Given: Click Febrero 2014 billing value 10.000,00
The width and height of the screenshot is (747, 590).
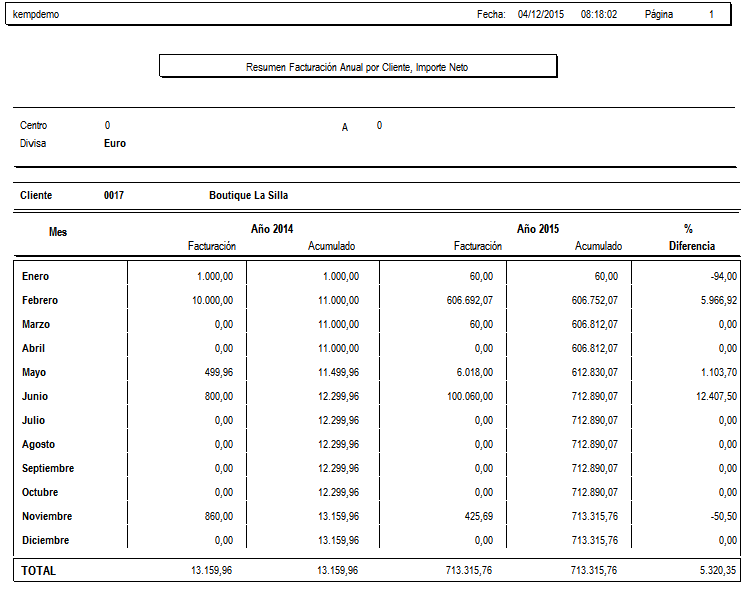Looking at the screenshot, I should click(x=212, y=300).
